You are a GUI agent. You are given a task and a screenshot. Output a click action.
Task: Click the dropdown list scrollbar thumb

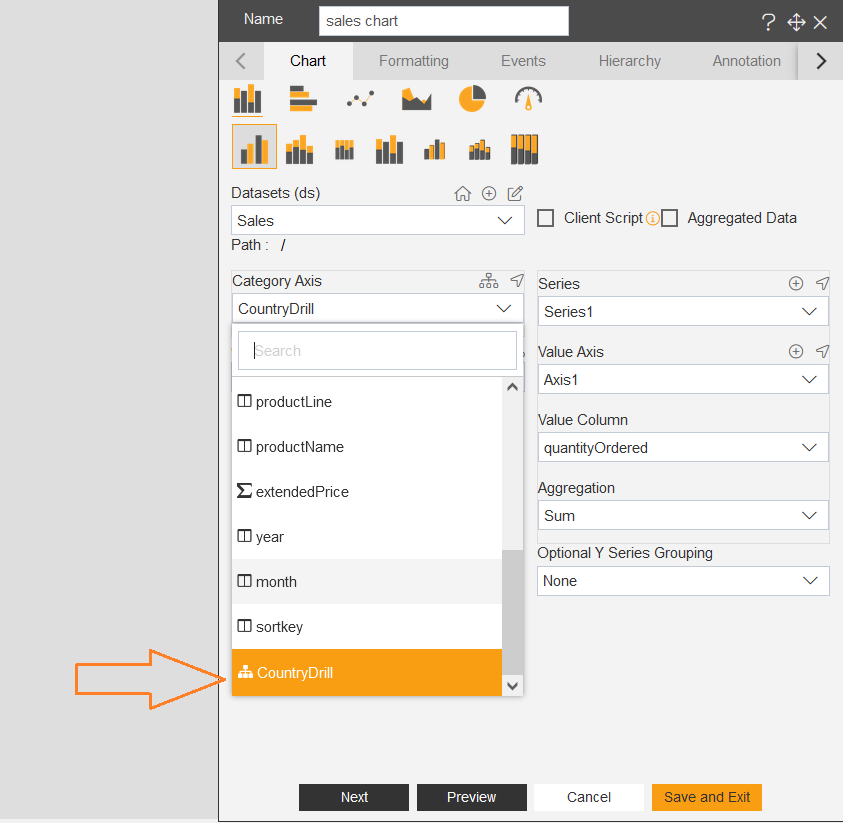pyautogui.click(x=512, y=613)
